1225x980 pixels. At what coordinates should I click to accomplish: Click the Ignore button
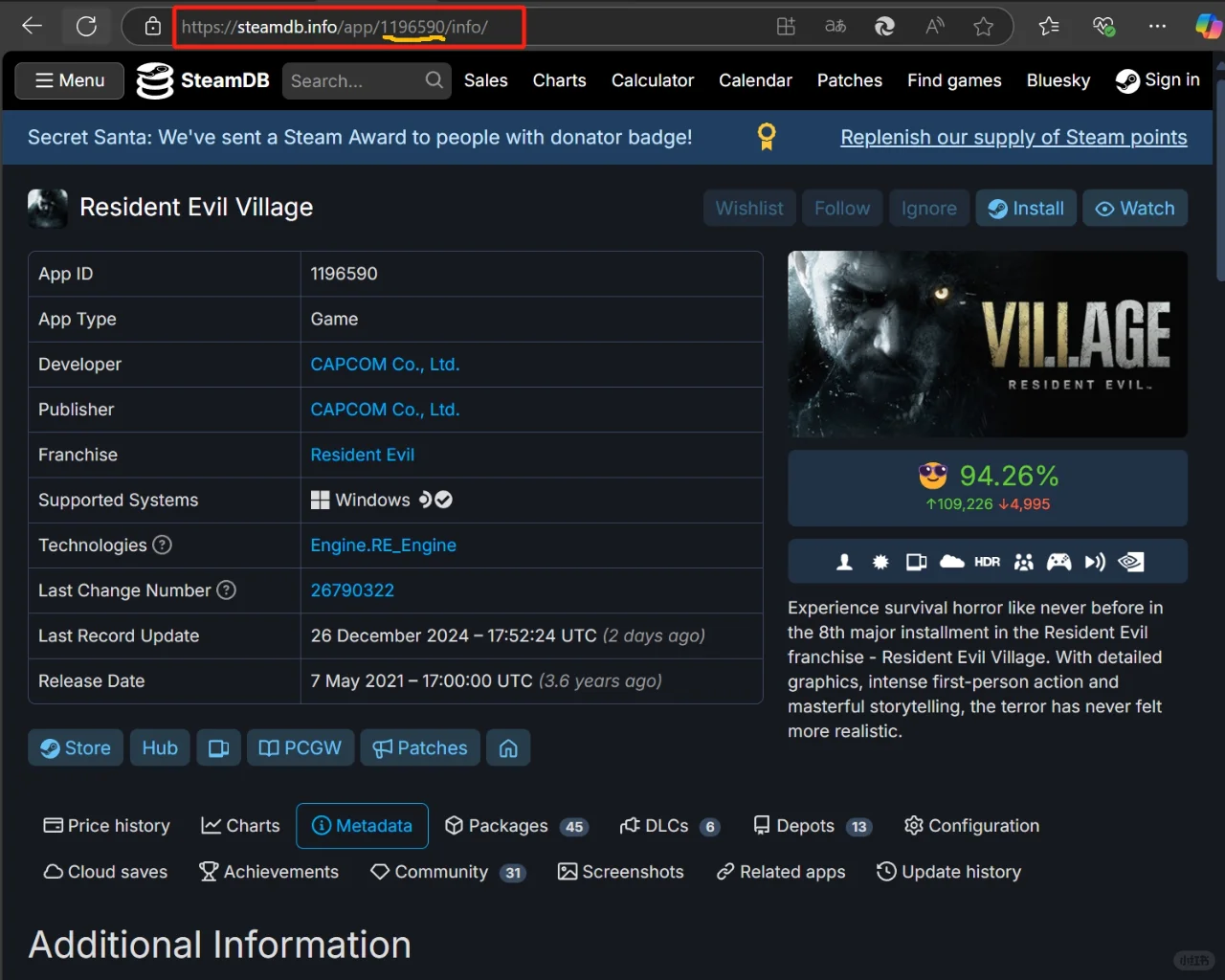(x=929, y=209)
